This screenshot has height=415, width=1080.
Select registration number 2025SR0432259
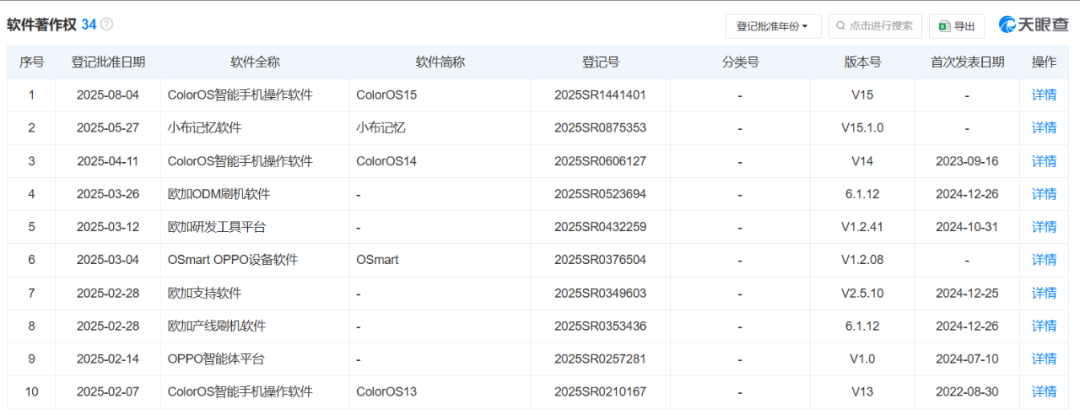click(600, 227)
